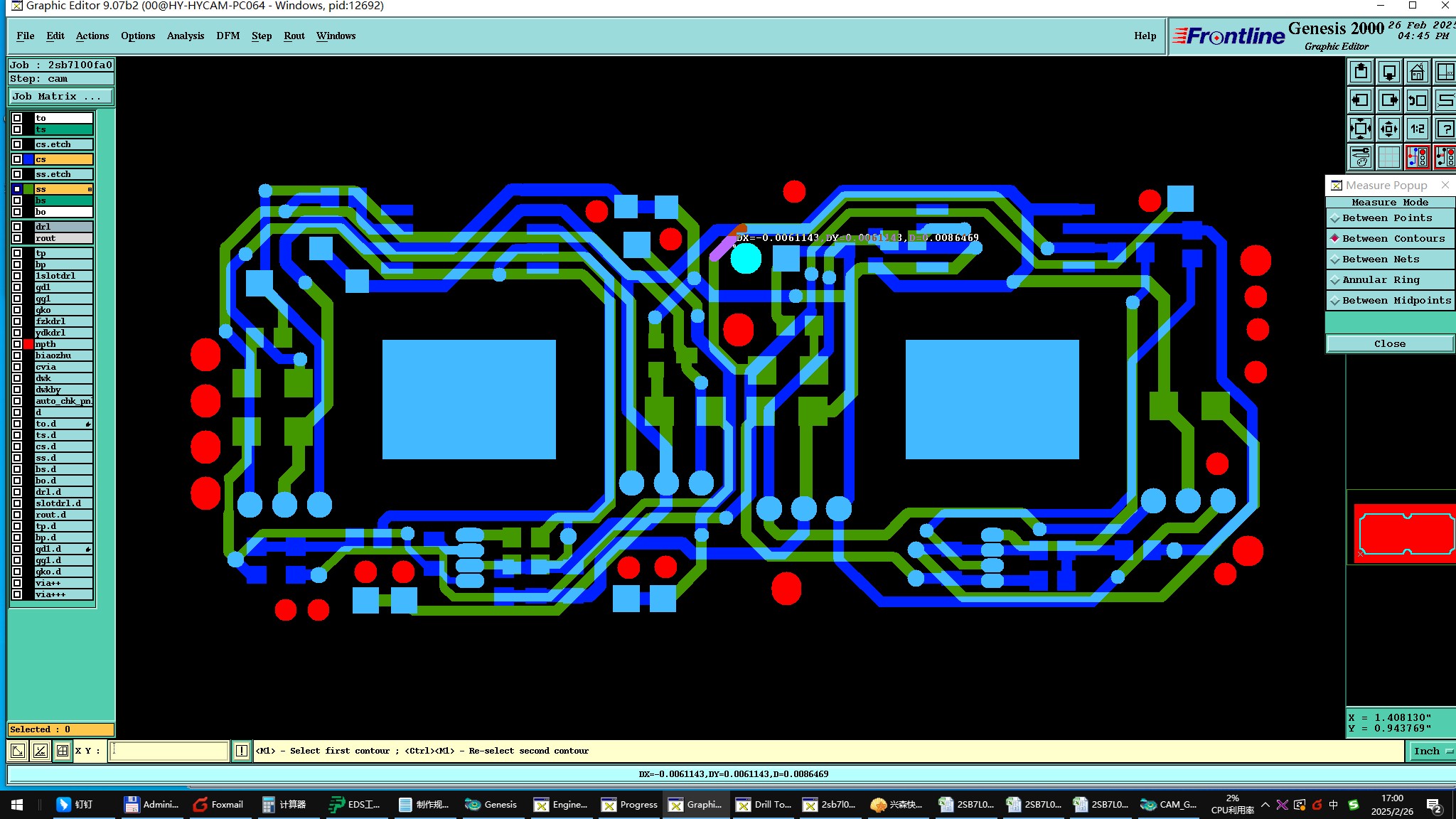Click the 1:2 zoom scale icon
The width and height of the screenshot is (1456, 819).
[1417, 129]
